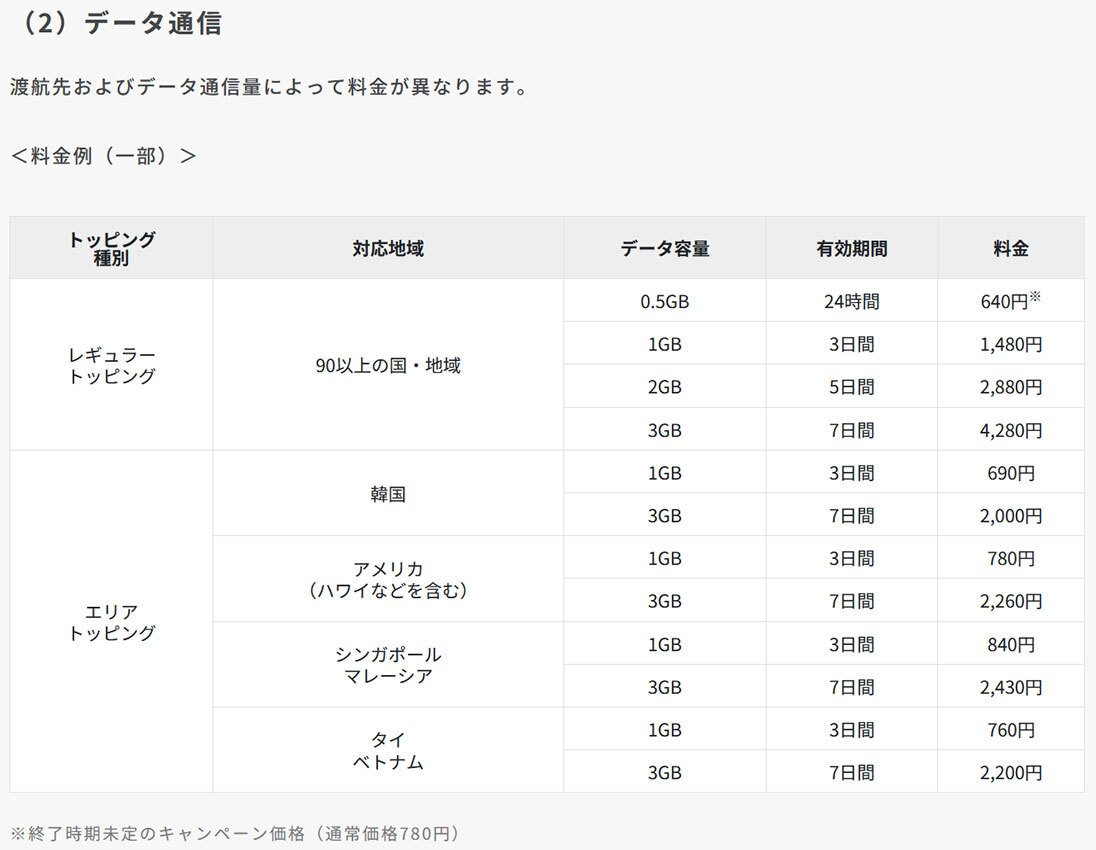Click the 有効期間 column header
The height and width of the screenshot is (850, 1096).
[851, 248]
